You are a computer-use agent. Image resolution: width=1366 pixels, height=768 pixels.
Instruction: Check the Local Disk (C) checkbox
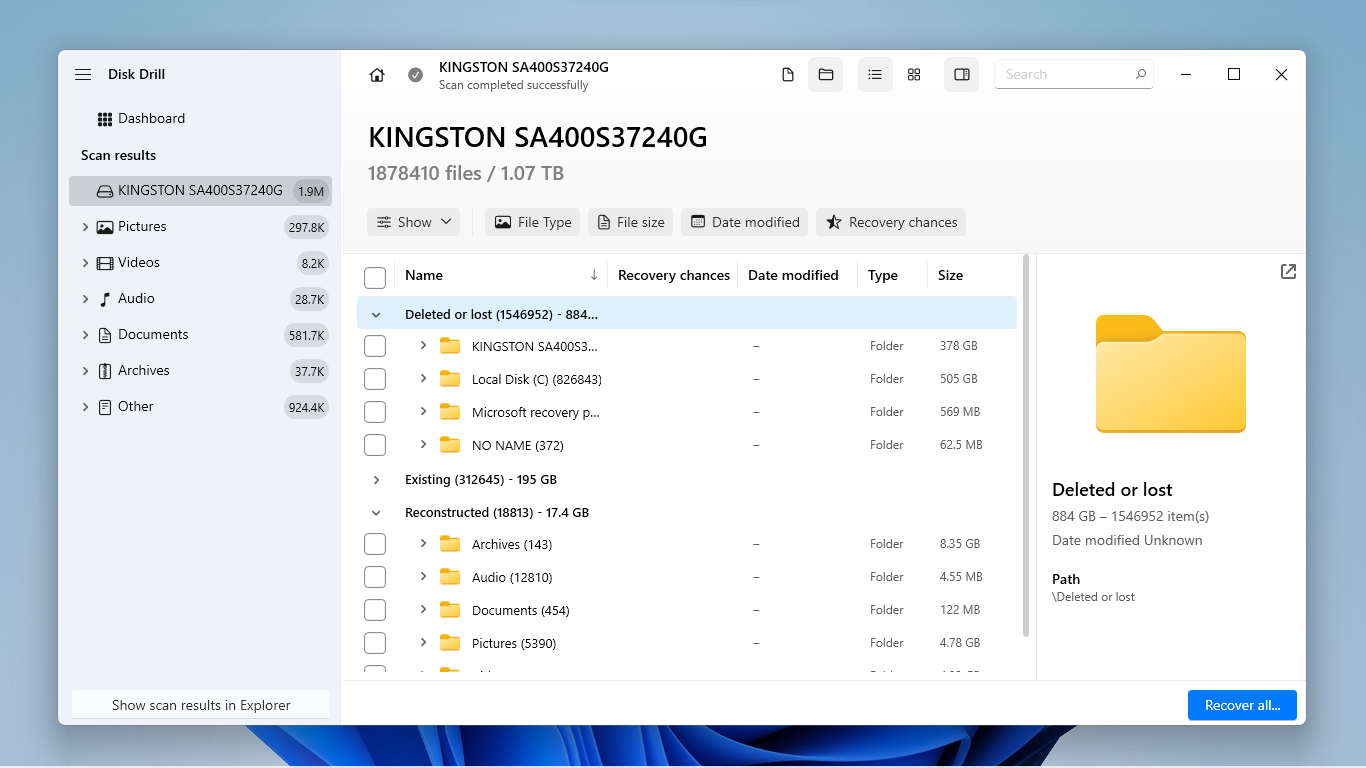click(x=375, y=379)
